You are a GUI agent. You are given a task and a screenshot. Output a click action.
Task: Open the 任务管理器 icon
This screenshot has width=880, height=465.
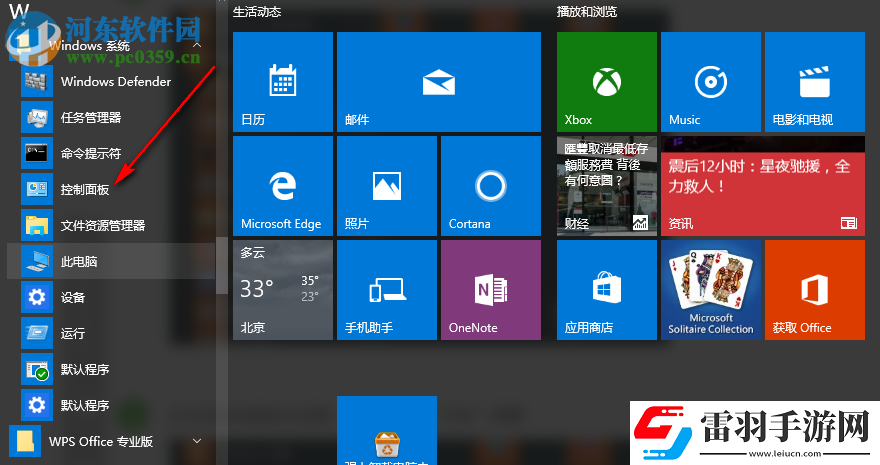coord(37,117)
